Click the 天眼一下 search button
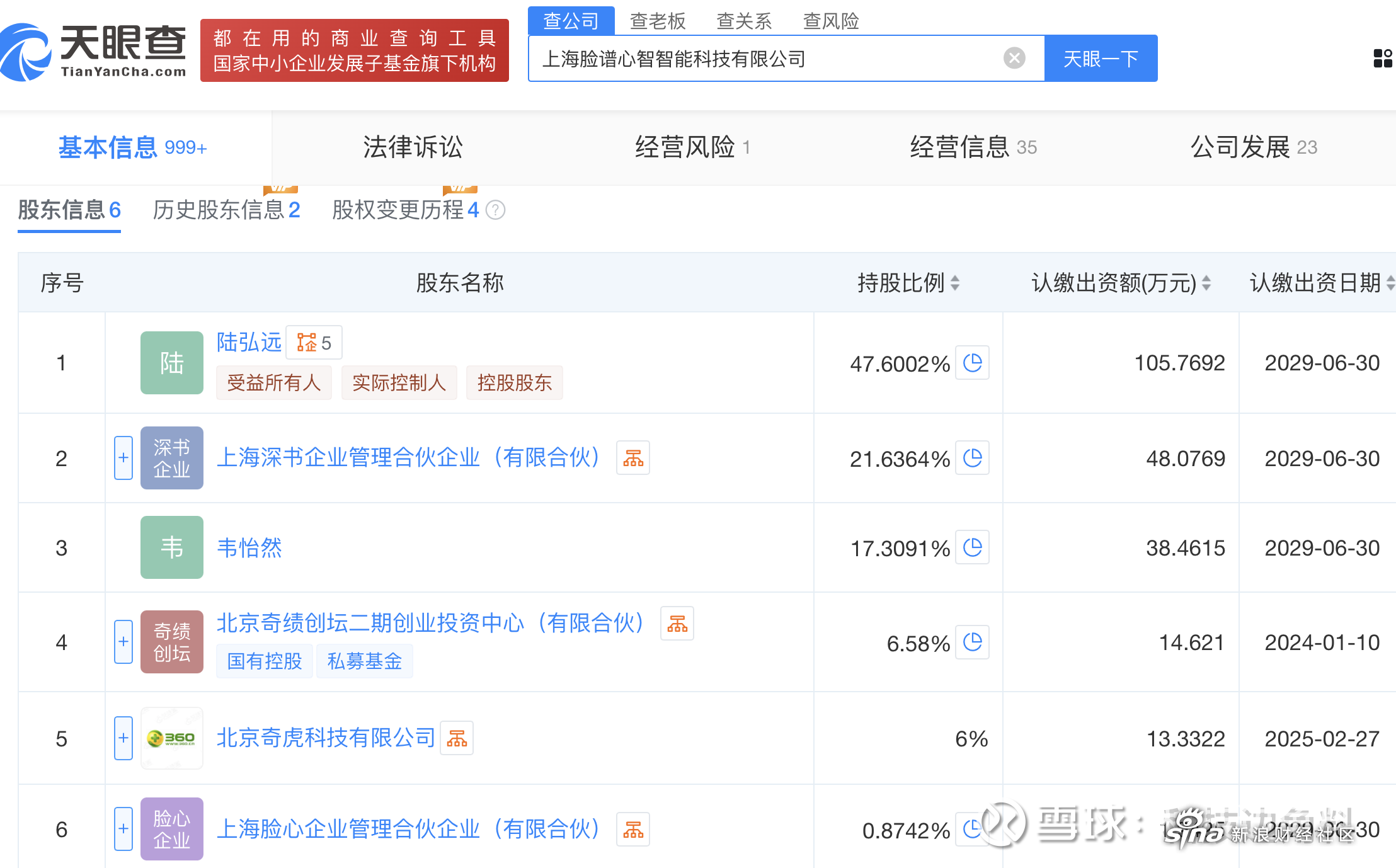 click(x=1101, y=59)
